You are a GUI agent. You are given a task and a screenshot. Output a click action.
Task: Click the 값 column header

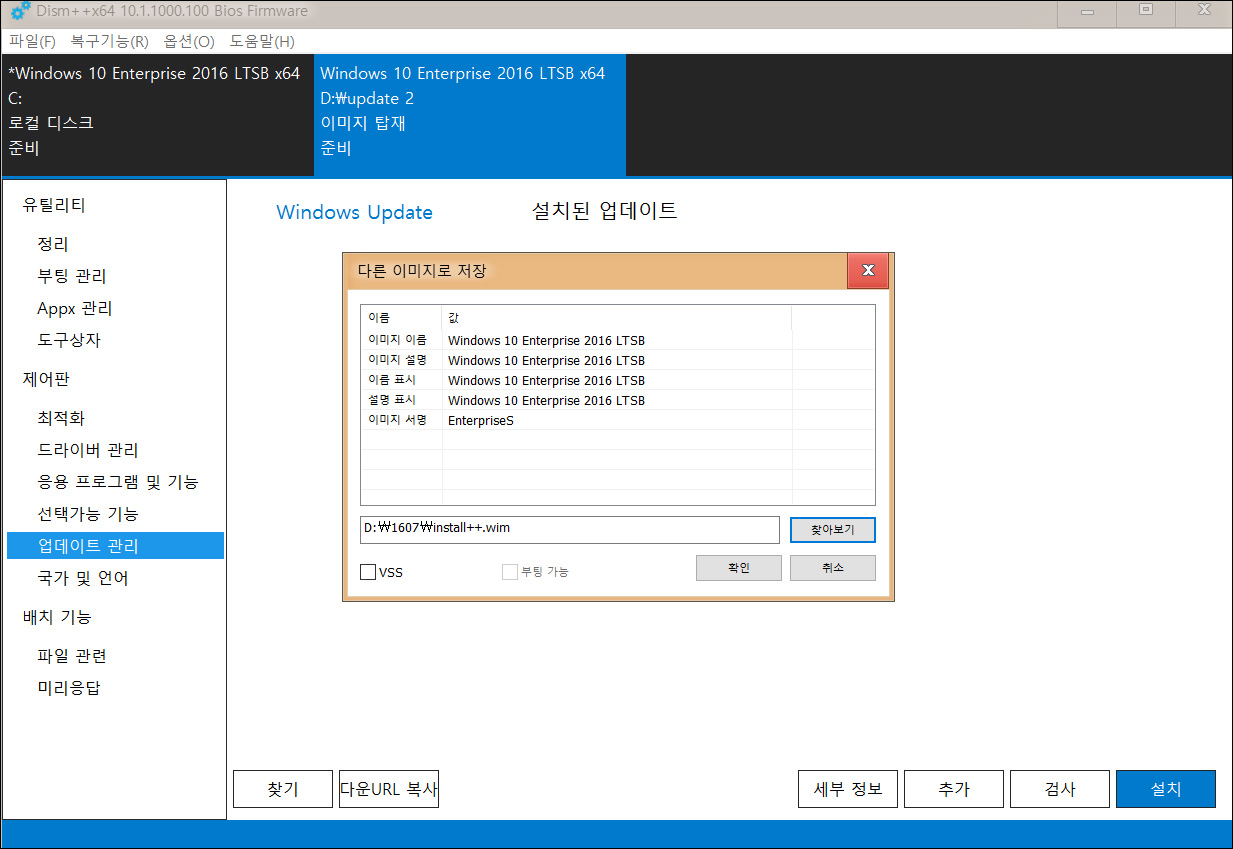coord(617,317)
